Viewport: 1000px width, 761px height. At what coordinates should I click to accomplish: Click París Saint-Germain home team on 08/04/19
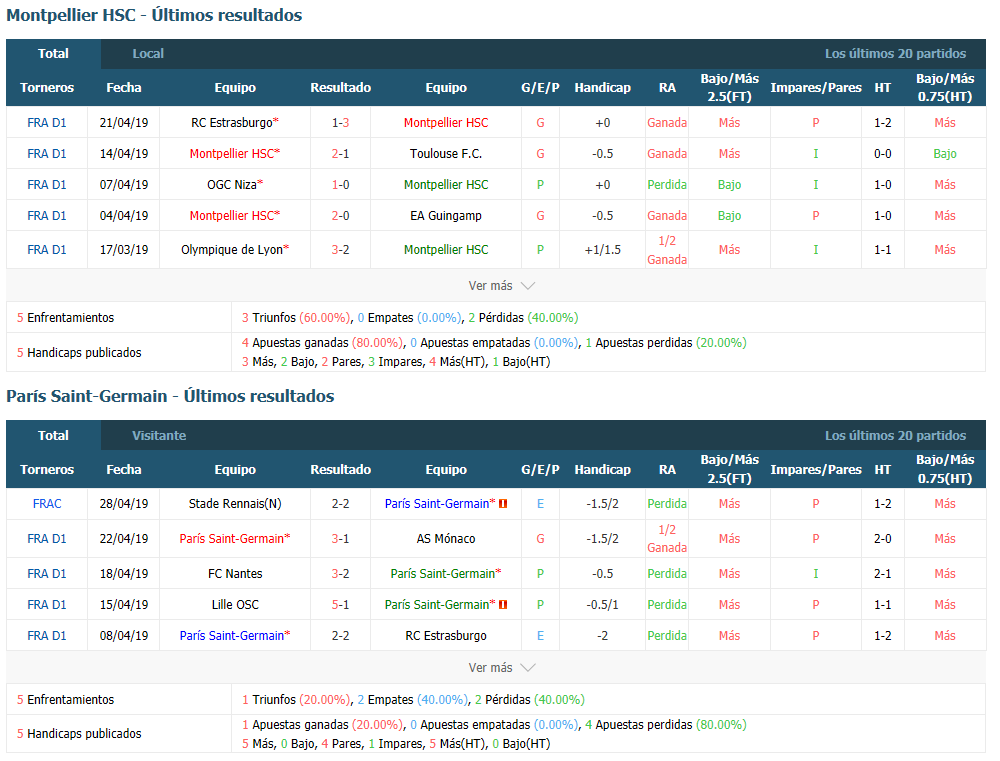(x=235, y=636)
